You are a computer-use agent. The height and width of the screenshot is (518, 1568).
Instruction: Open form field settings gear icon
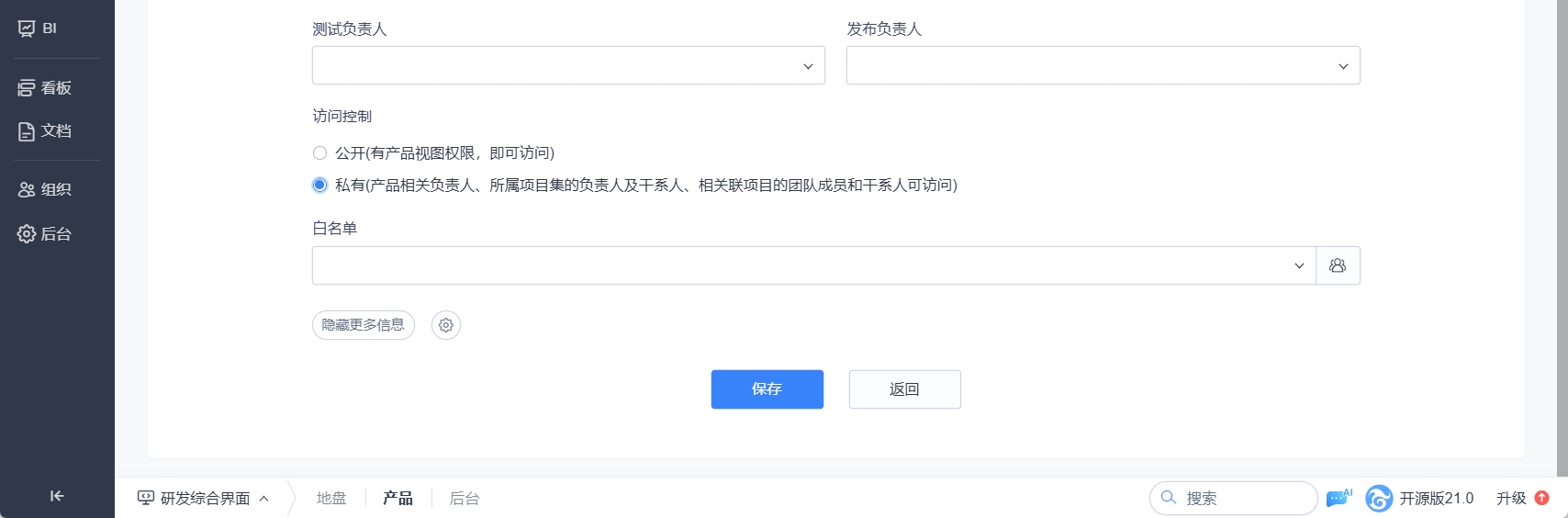[x=446, y=325]
